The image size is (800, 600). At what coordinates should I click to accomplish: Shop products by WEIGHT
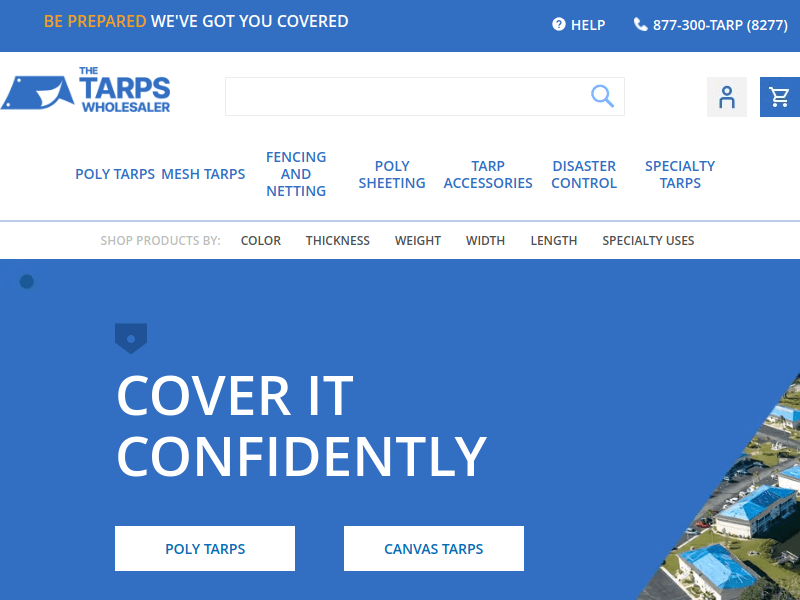417,240
